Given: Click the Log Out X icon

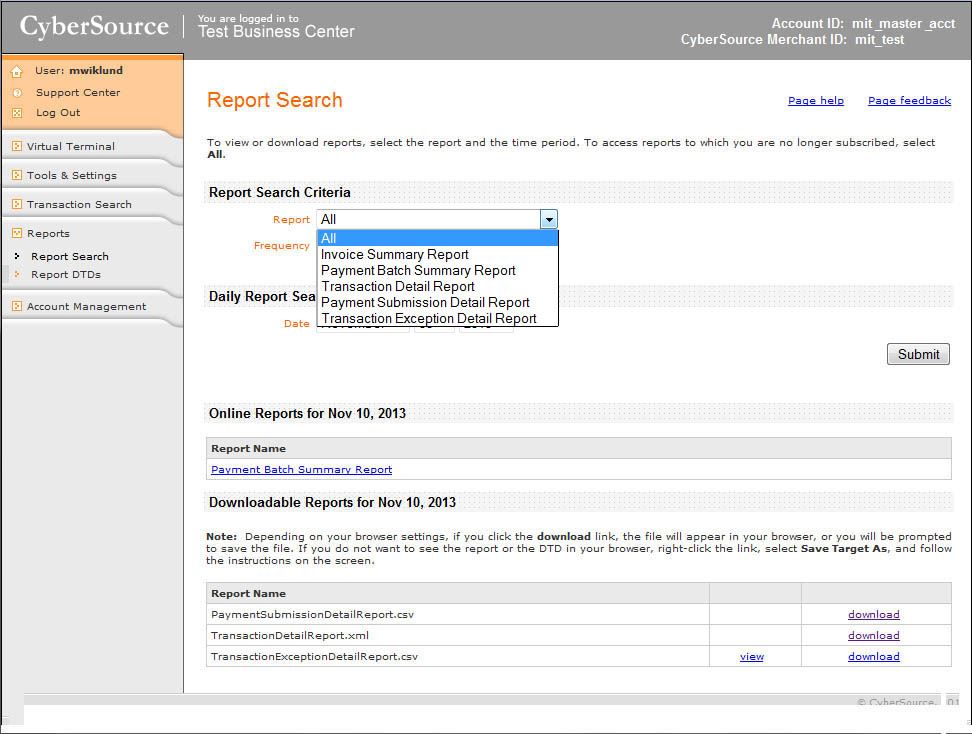Looking at the screenshot, I should coord(16,113).
